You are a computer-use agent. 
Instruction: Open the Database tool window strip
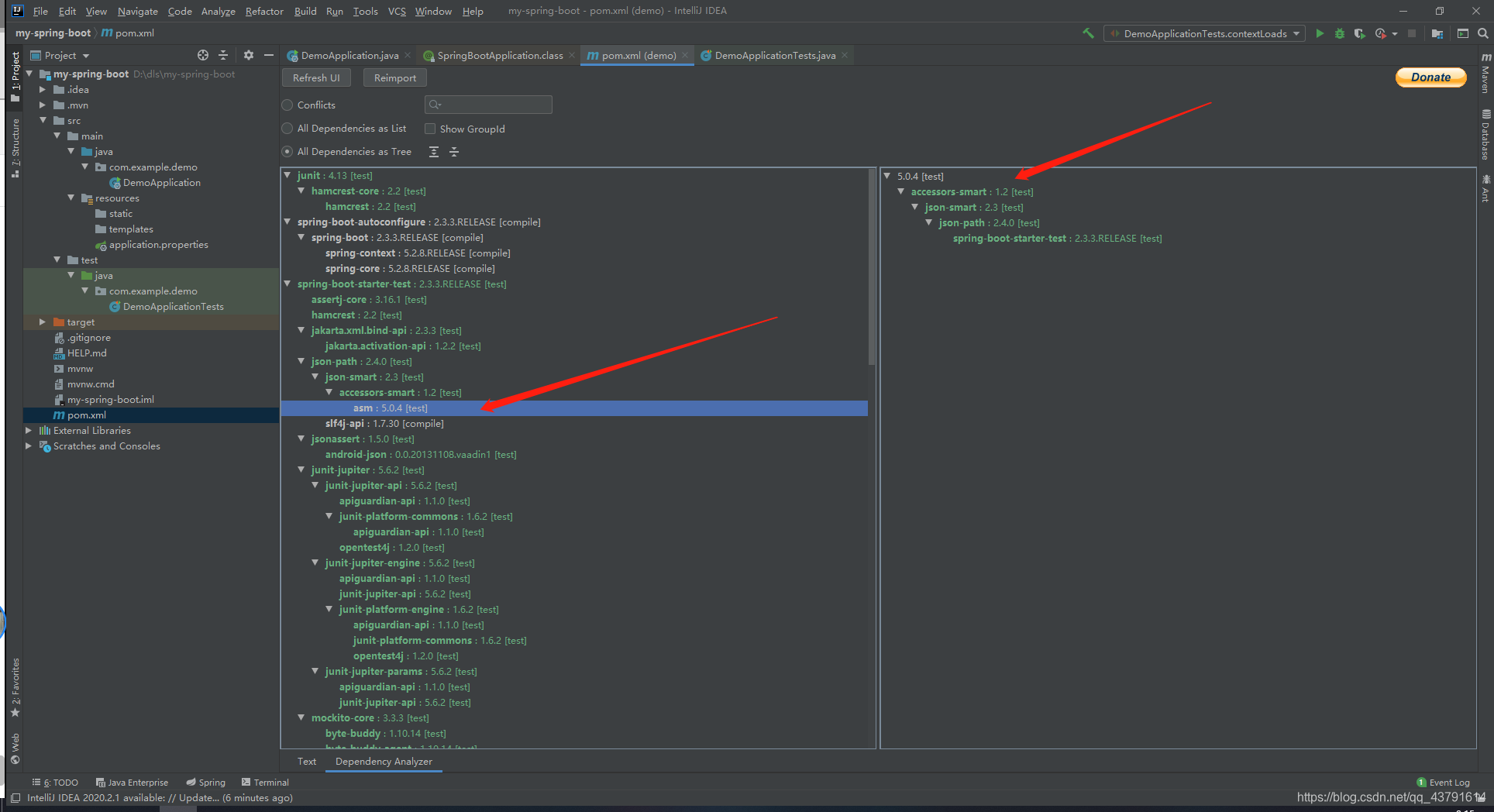[1485, 136]
